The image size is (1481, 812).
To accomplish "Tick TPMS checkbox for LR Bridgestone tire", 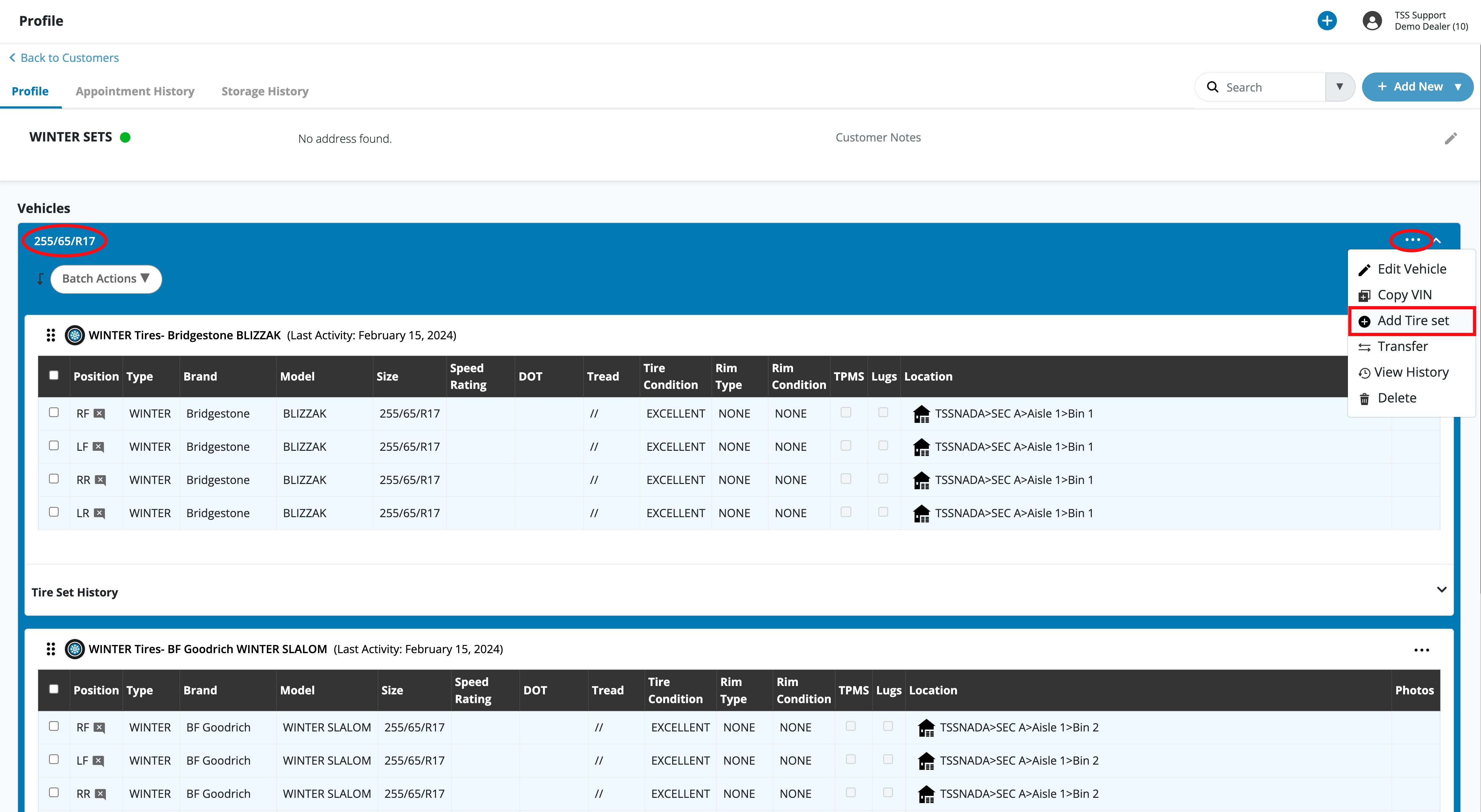I will pyautogui.click(x=846, y=512).
